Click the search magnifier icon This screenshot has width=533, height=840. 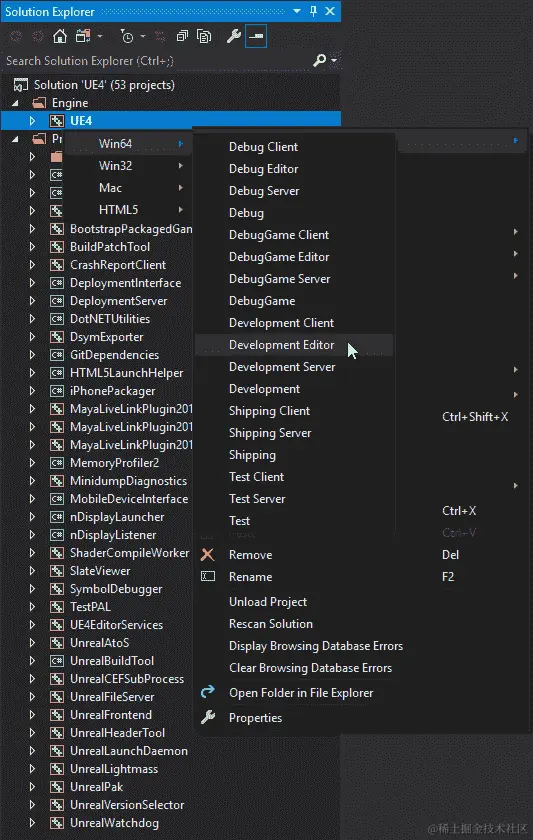tap(319, 61)
